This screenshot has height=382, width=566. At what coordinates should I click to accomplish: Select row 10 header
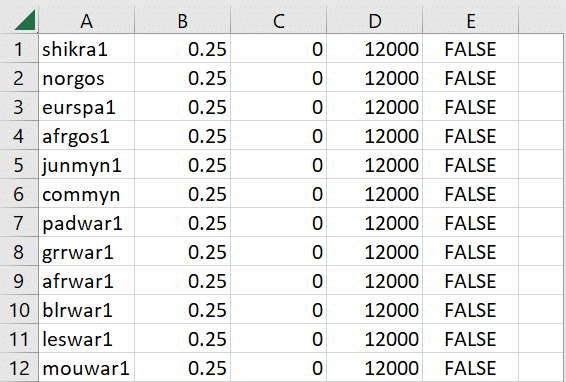(x=19, y=309)
